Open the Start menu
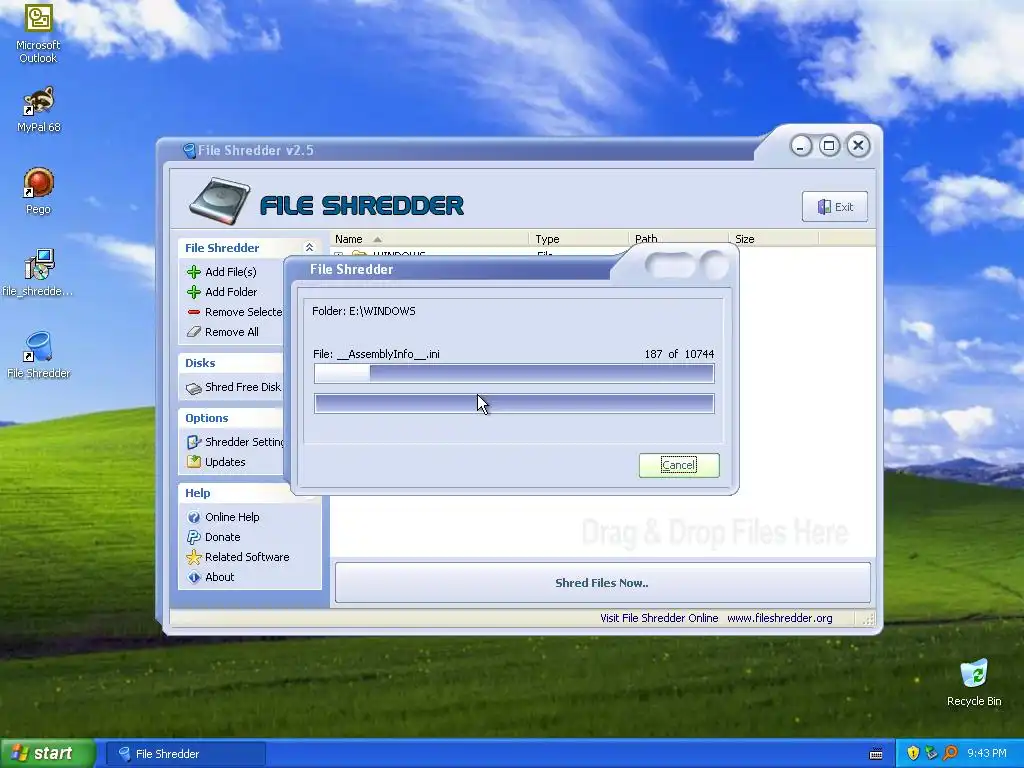 point(48,753)
